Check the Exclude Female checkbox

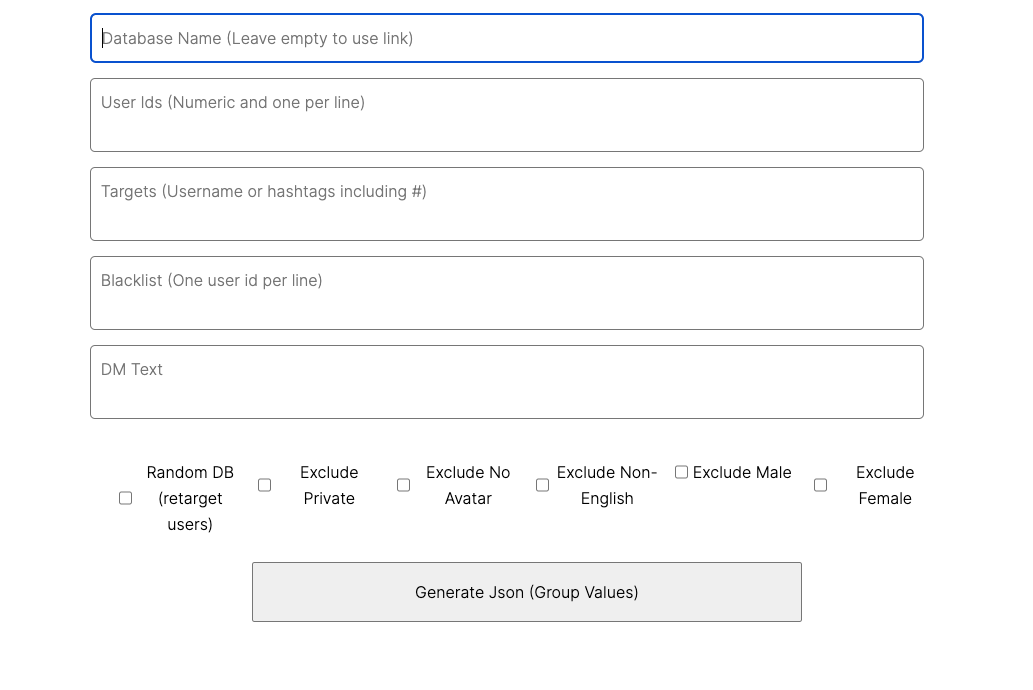click(x=820, y=485)
